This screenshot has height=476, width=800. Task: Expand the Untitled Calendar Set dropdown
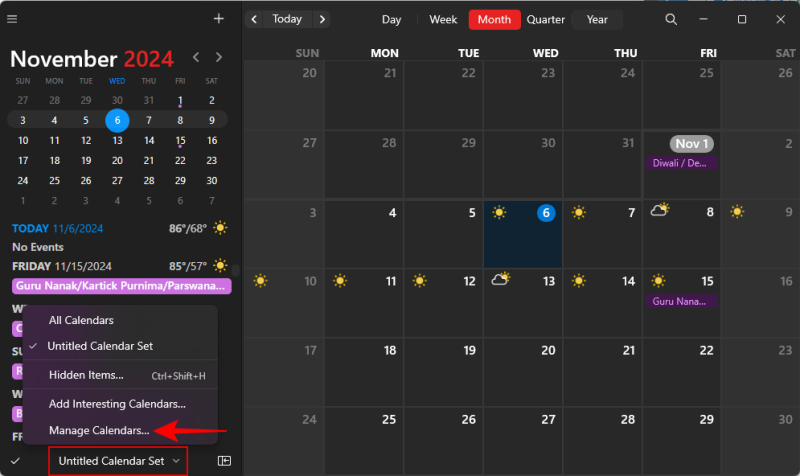[x=119, y=461]
